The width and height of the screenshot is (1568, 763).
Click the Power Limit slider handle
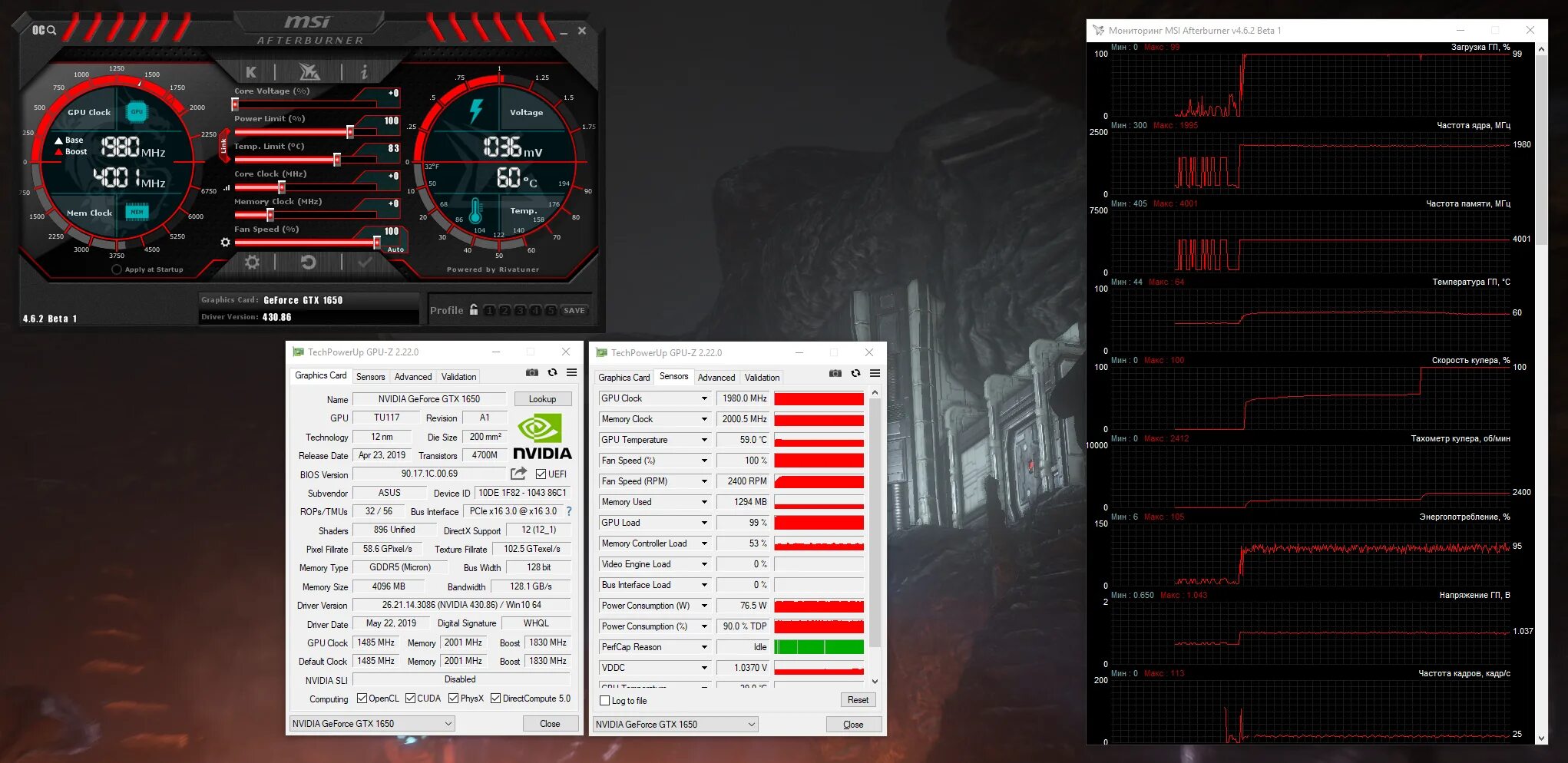pos(350,132)
